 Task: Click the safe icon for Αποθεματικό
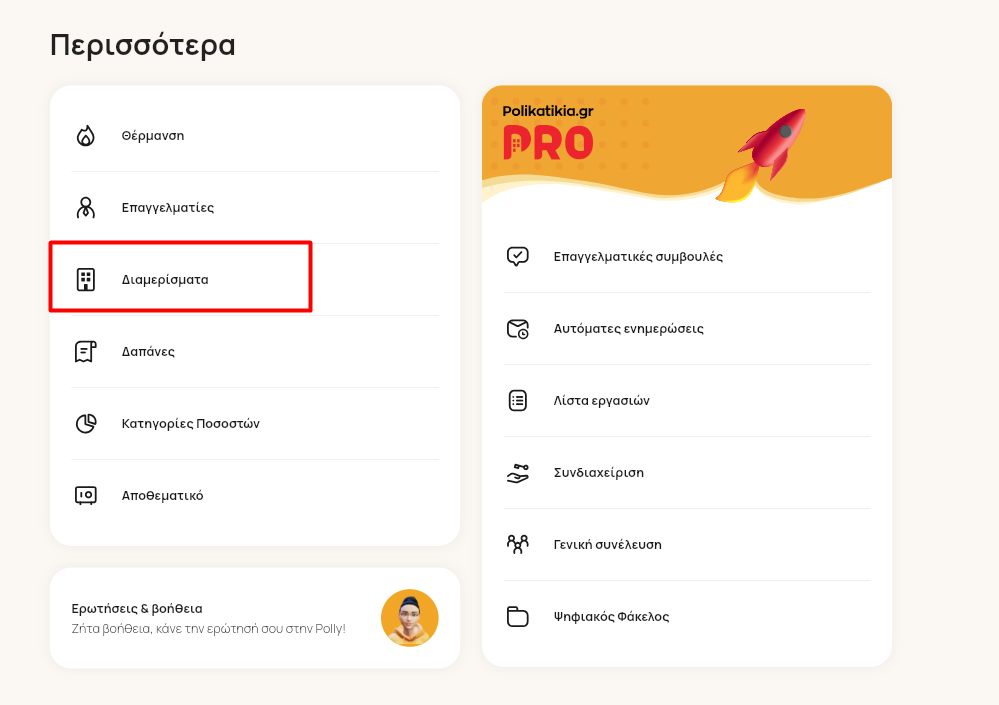coord(85,495)
